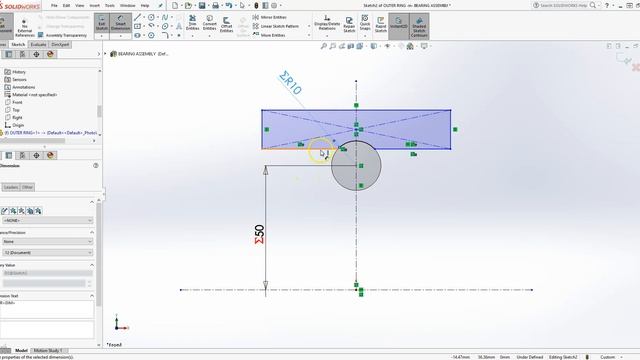Click the Exit Sketch button
Viewport: 640px width, 360px height.
(102, 23)
